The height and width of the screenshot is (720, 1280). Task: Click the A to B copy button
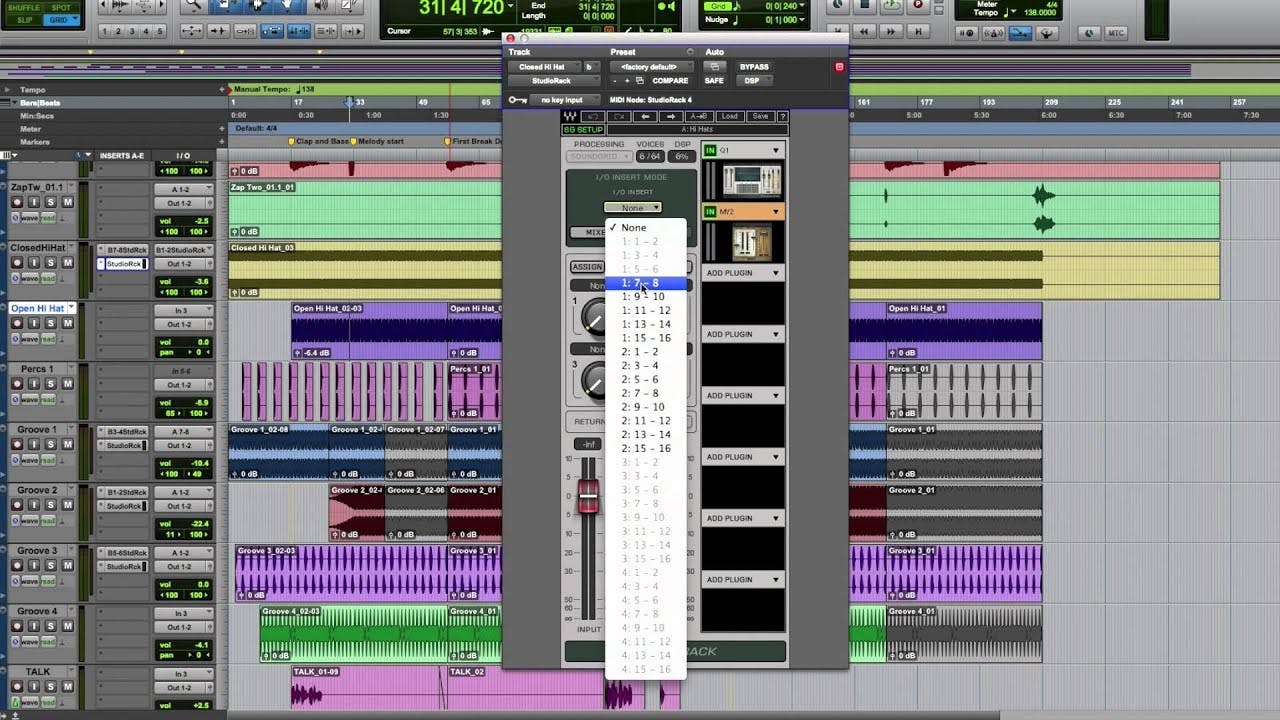(699, 116)
